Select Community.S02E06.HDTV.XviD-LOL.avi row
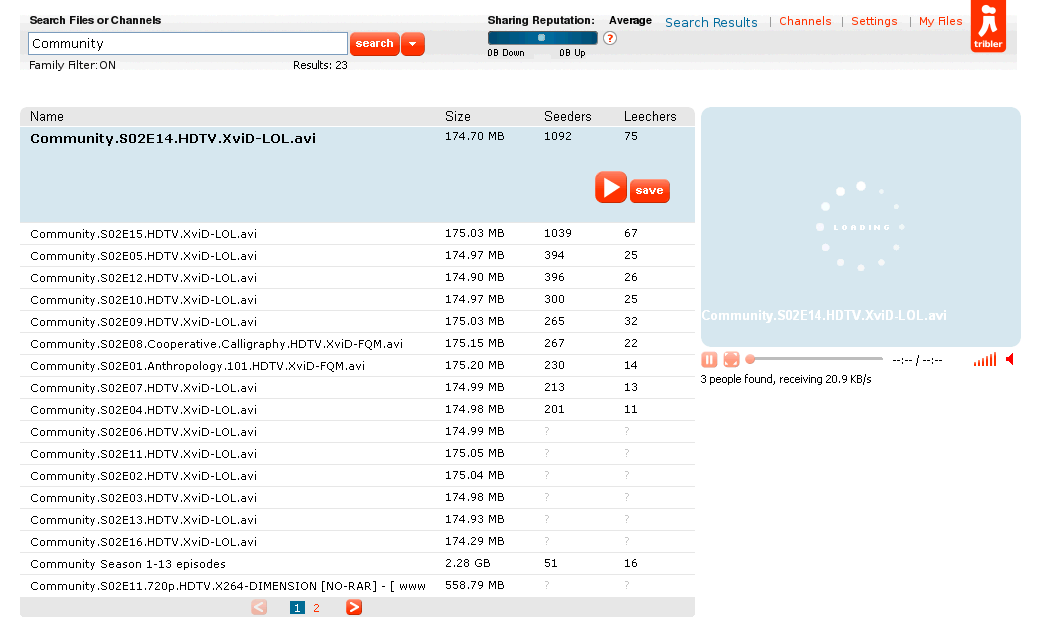1050x638 pixels. (358, 432)
